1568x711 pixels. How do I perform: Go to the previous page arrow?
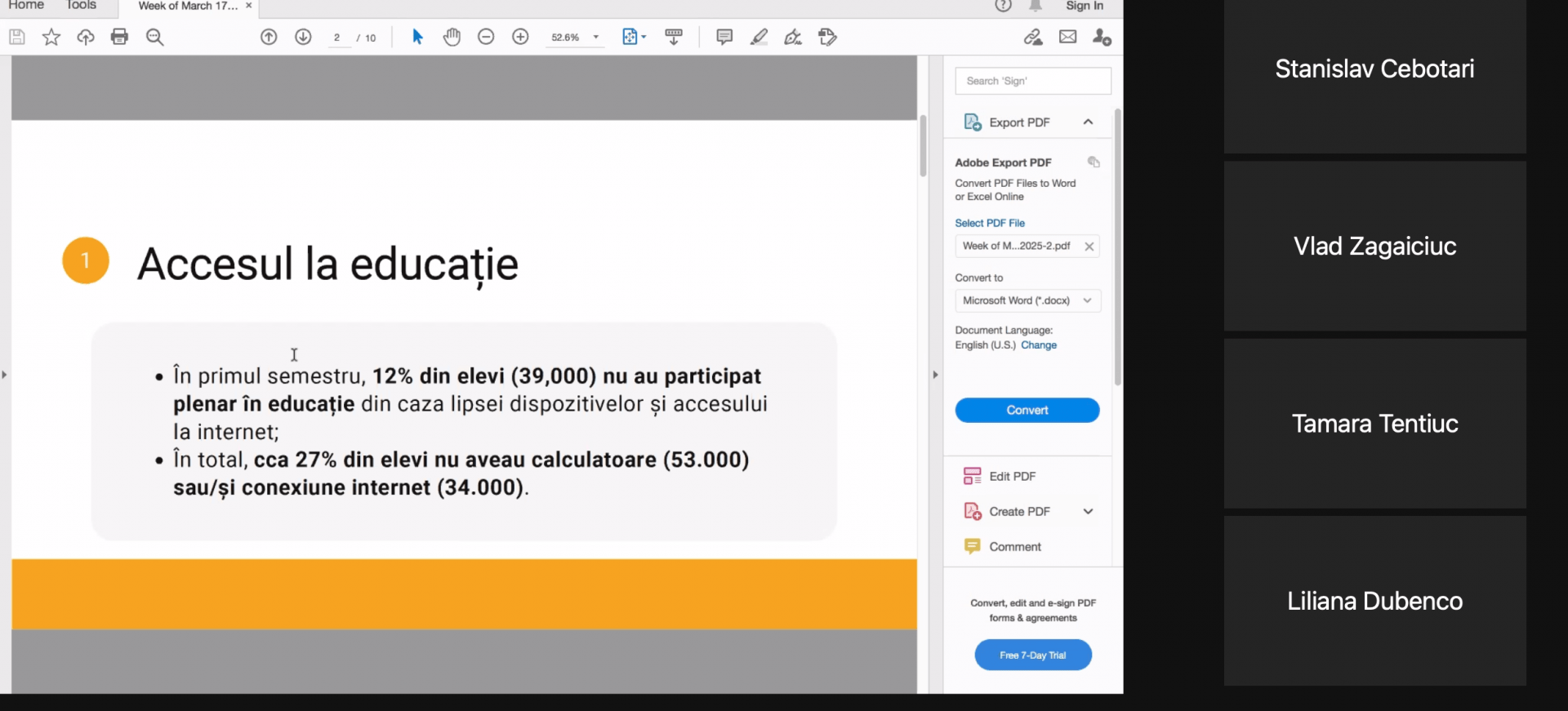tap(269, 37)
